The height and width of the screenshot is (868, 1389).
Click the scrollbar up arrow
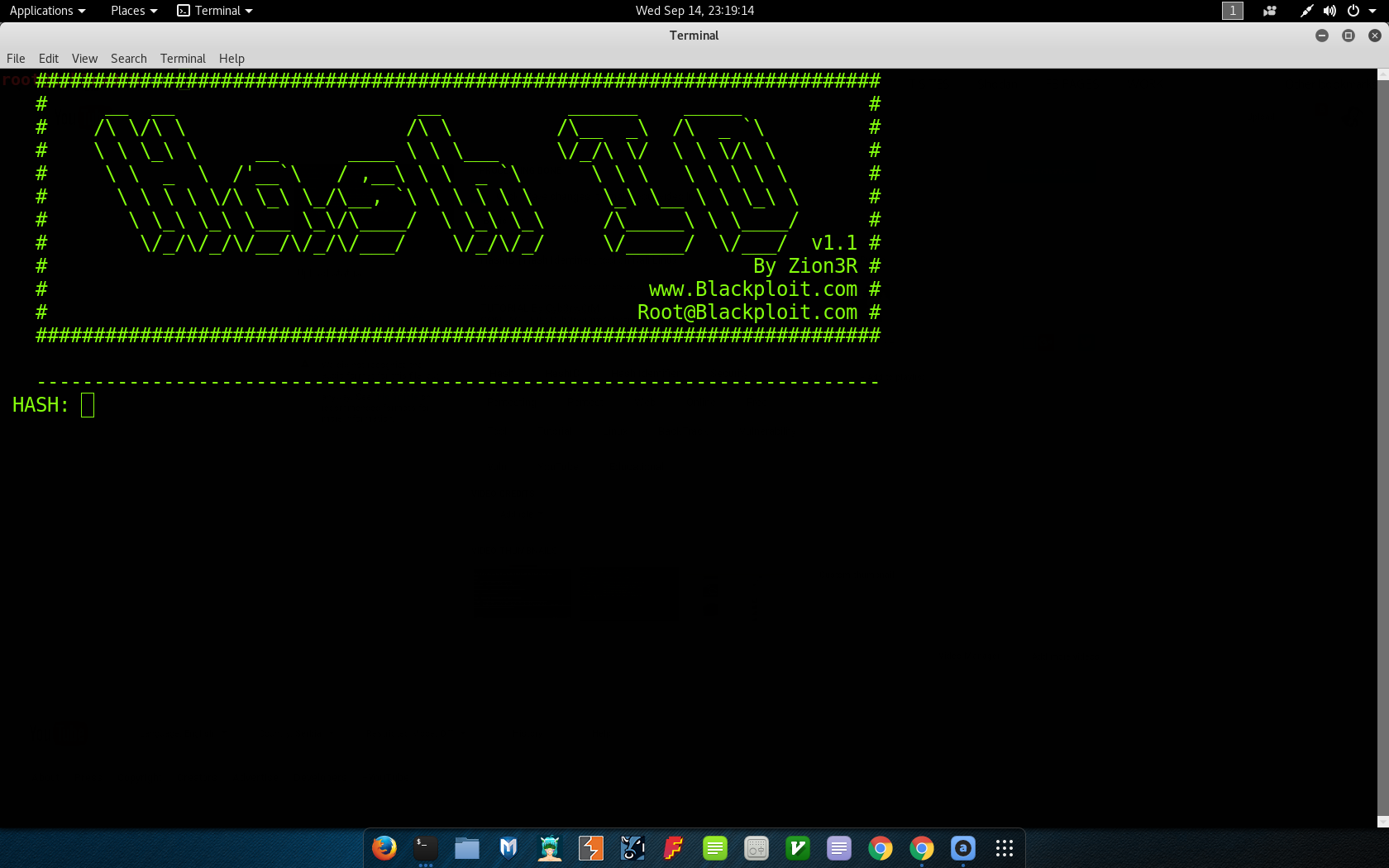pyautogui.click(x=1383, y=74)
